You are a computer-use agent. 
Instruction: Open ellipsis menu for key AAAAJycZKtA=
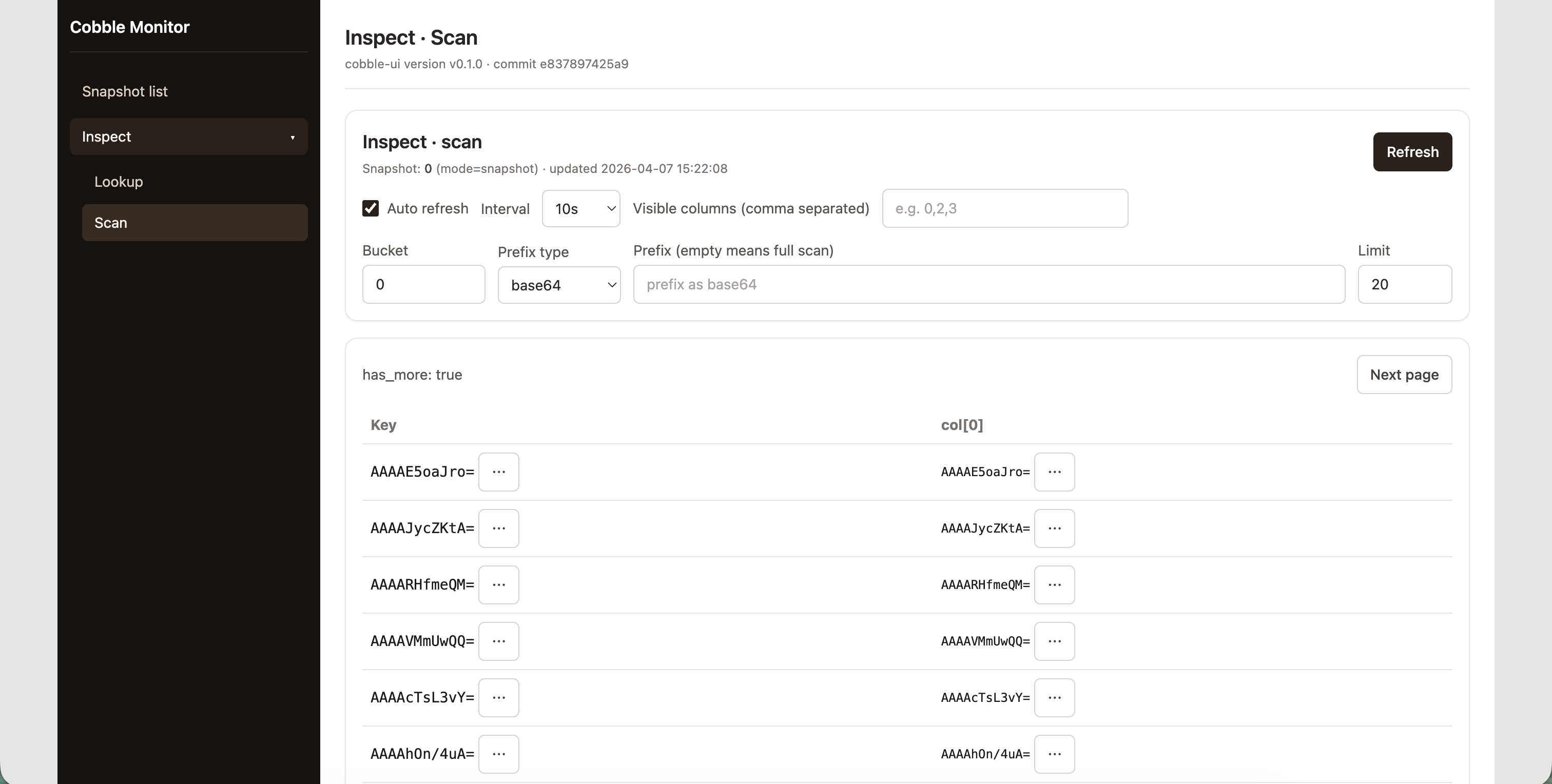[x=498, y=528]
